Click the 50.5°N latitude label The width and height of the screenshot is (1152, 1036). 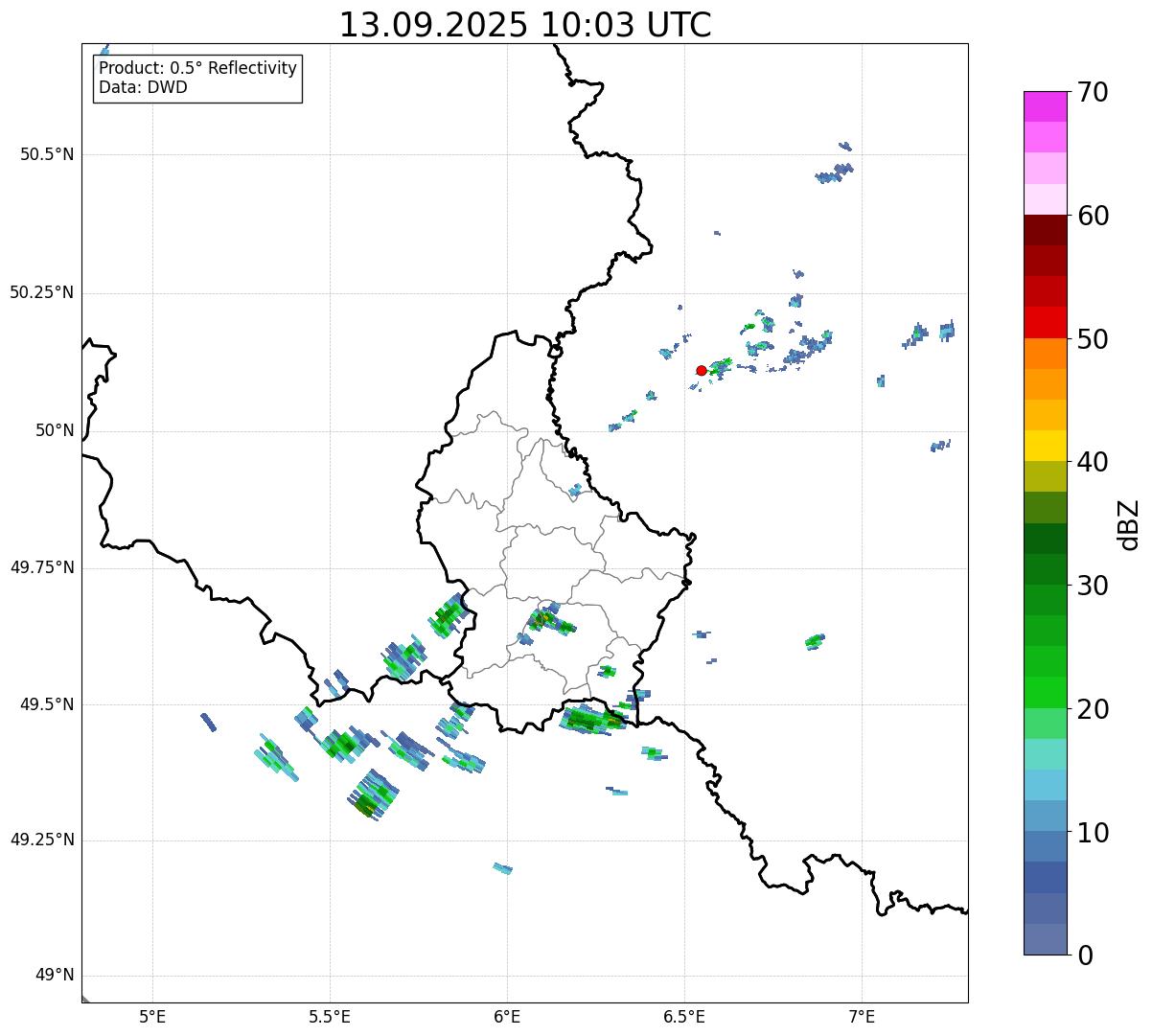click(x=46, y=154)
